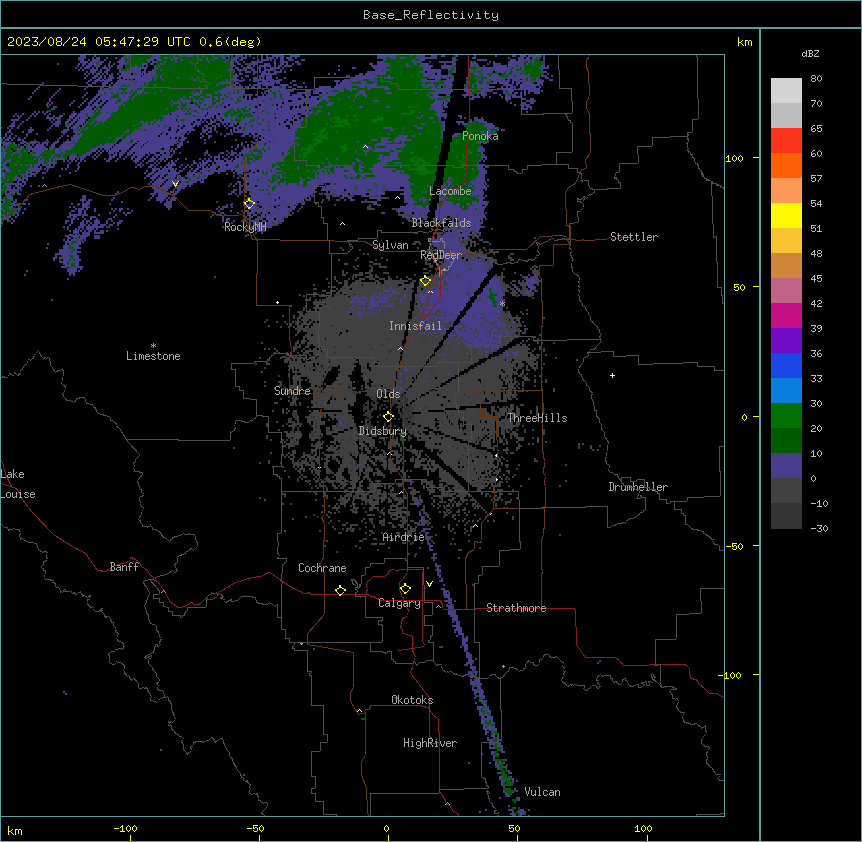
Task: Click the Cochrane town label
Action: (x=322, y=568)
